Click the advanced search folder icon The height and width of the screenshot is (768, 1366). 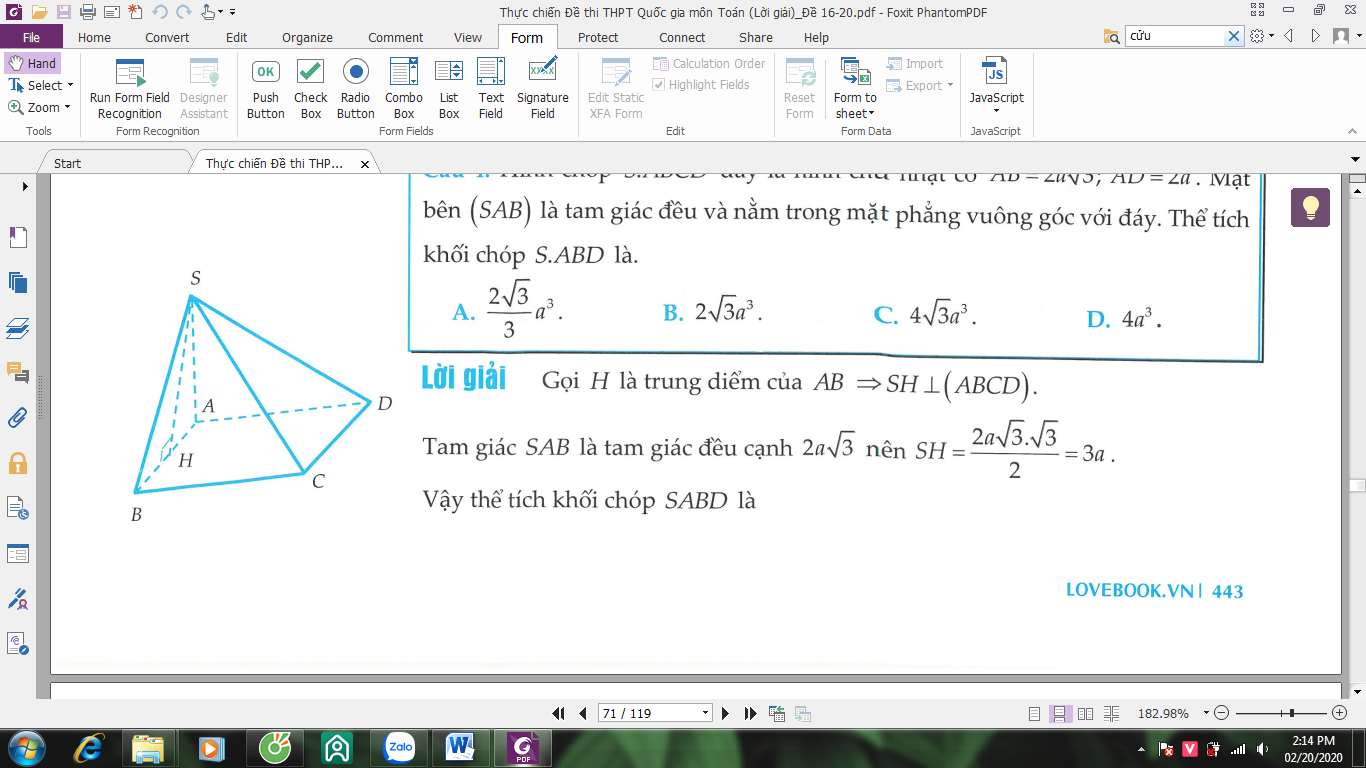pos(1112,36)
